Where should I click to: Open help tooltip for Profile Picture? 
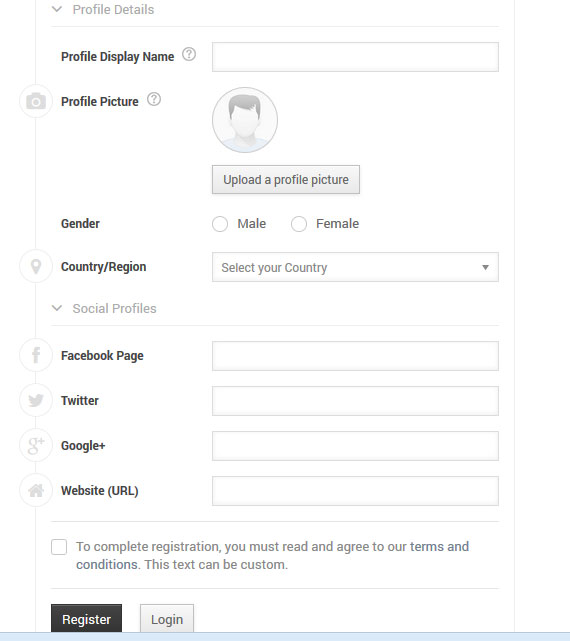154,99
